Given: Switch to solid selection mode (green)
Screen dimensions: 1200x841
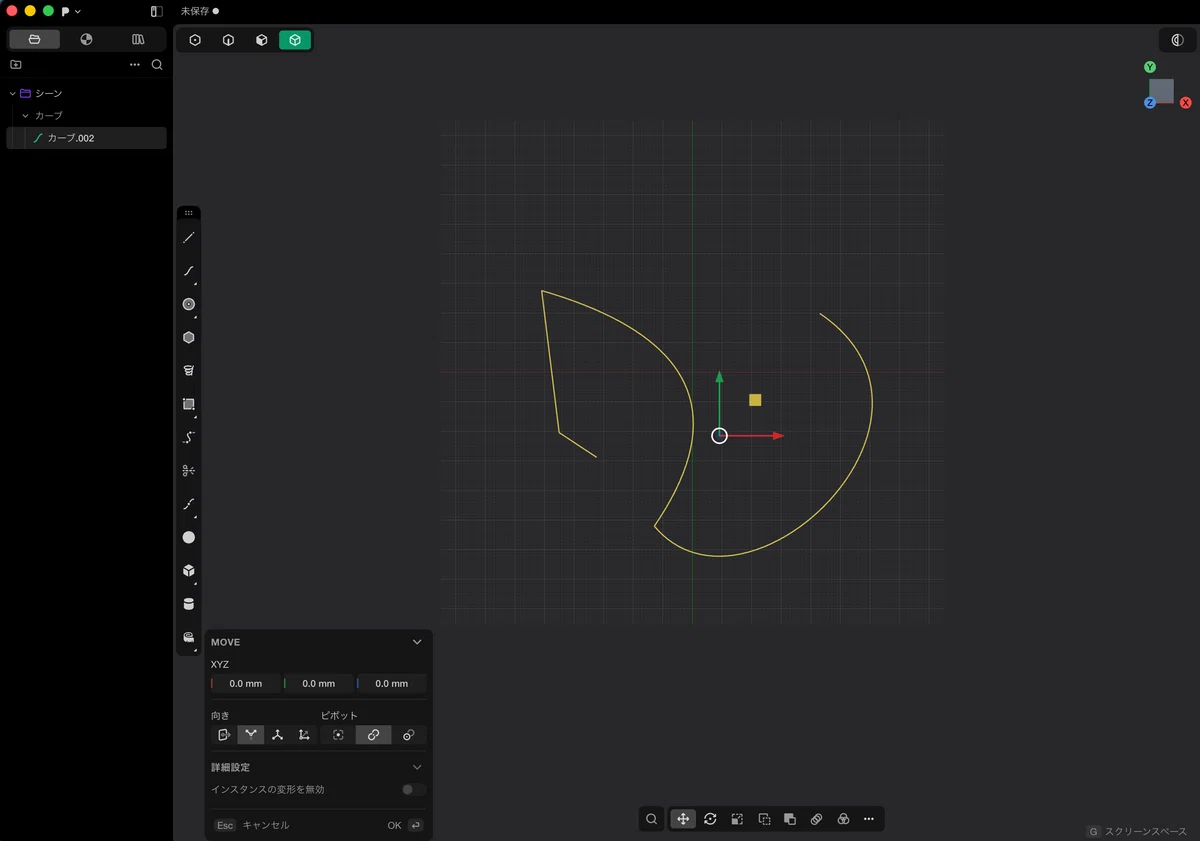Looking at the screenshot, I should pos(295,40).
